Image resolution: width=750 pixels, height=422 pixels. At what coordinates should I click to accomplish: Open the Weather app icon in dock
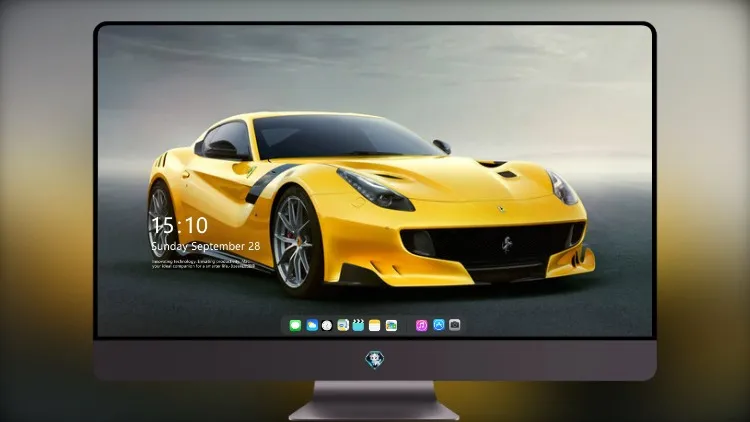pos(312,326)
